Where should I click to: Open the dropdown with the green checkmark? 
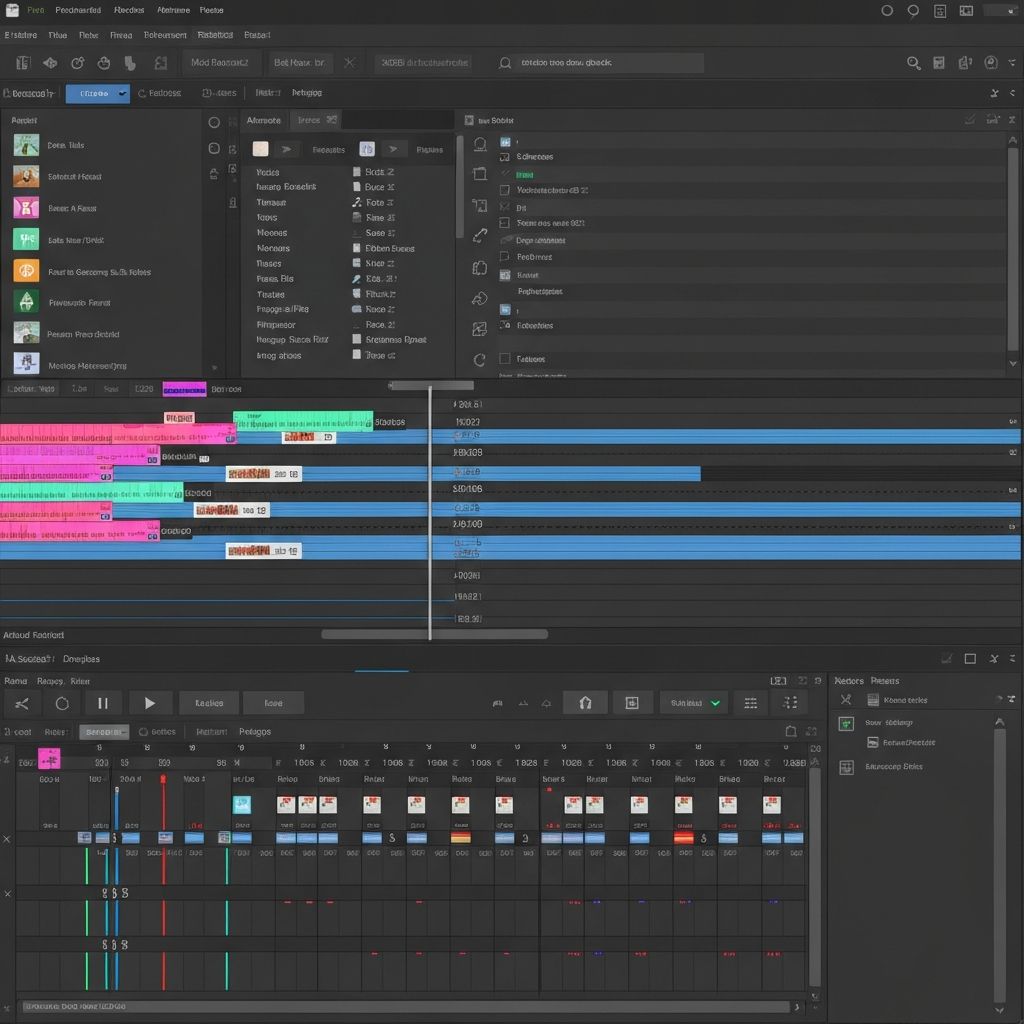tap(695, 703)
